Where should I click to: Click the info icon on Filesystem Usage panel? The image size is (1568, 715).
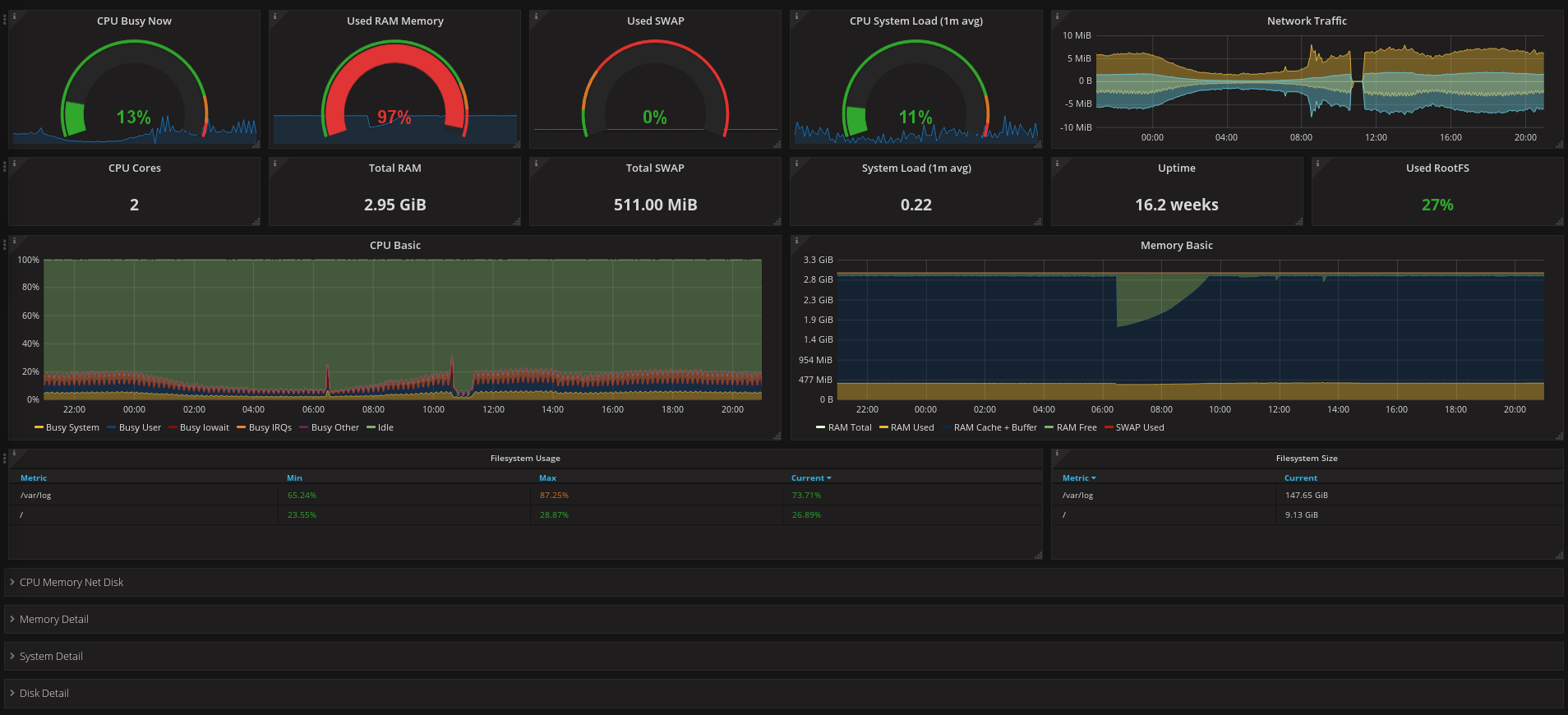14,453
